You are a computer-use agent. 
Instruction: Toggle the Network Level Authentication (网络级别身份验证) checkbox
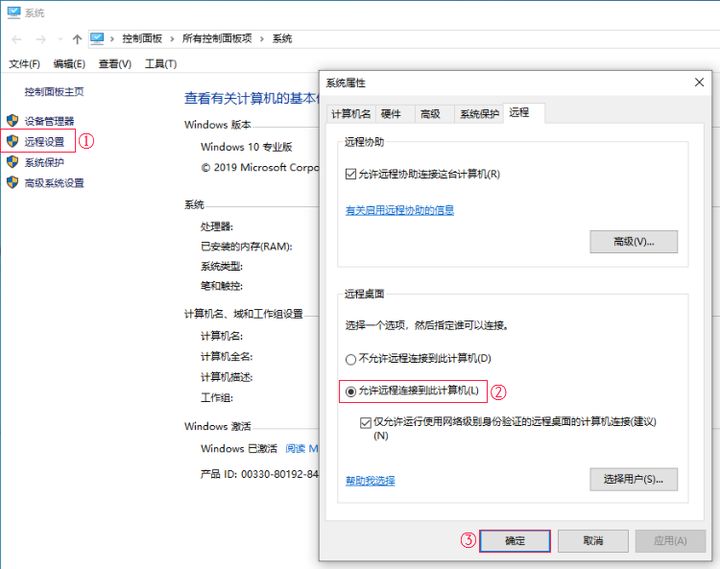coord(366,422)
